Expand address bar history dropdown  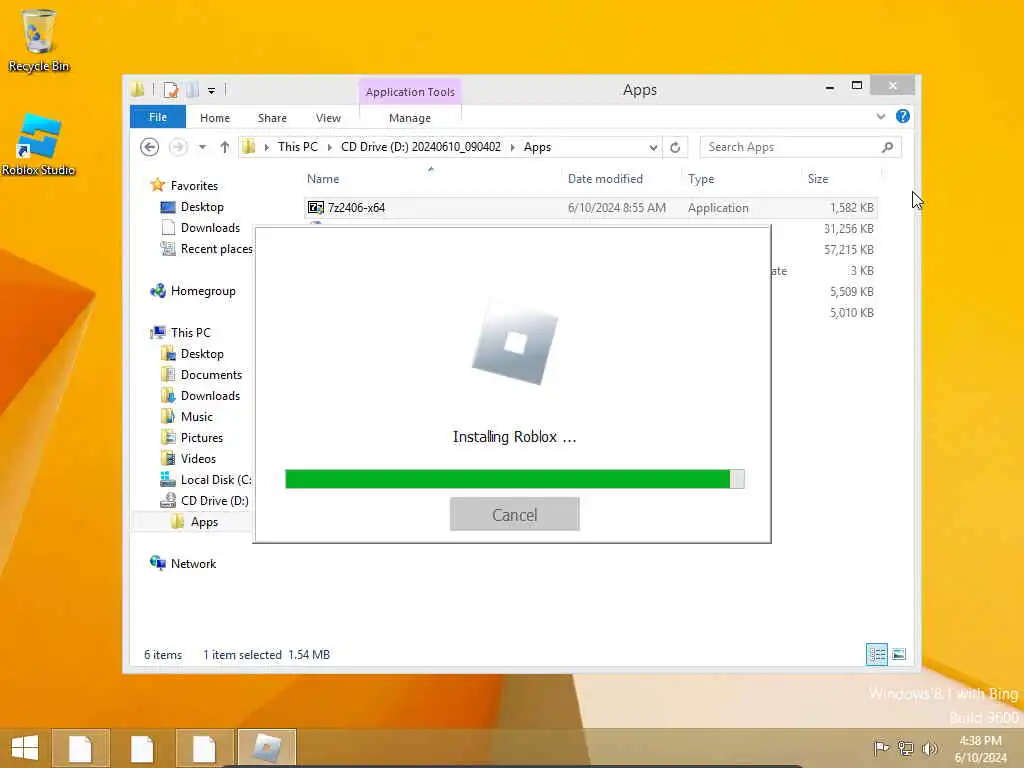pos(653,148)
